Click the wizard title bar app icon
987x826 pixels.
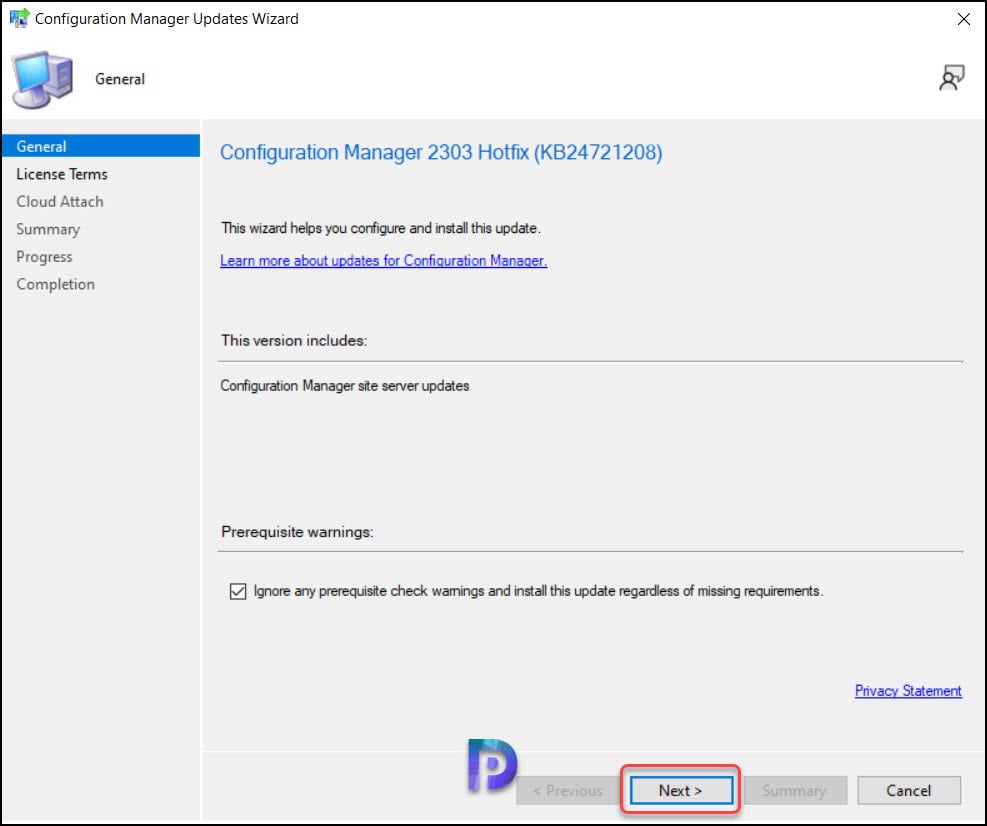(19, 18)
